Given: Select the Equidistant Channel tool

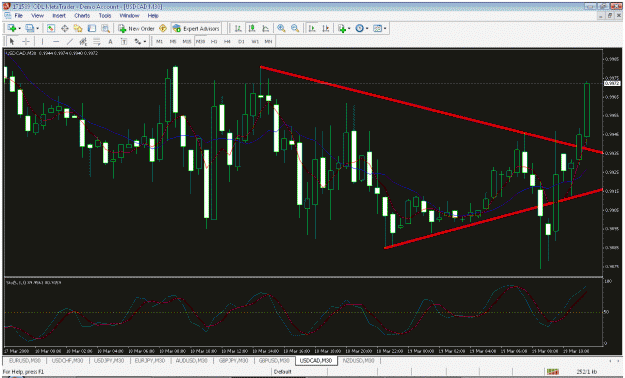Looking at the screenshot, I should pyautogui.click(x=83, y=41).
